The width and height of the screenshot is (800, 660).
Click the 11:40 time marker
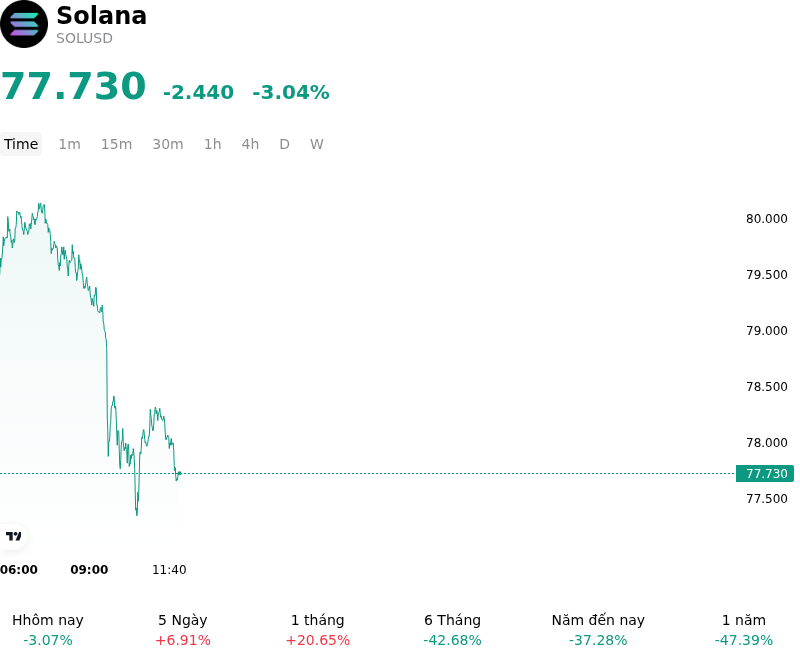[x=169, y=570]
